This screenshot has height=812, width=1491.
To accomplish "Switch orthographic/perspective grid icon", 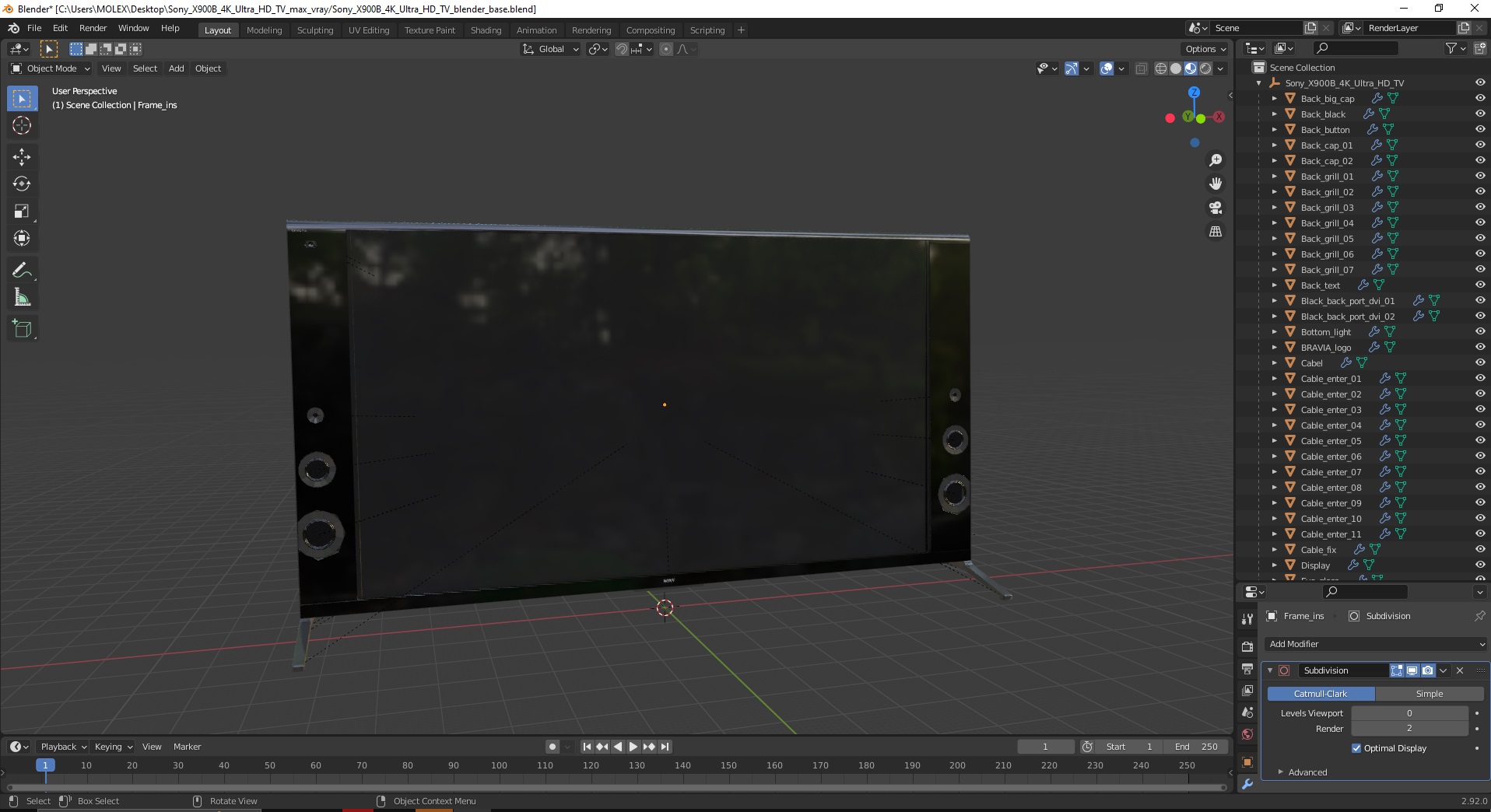I will point(1215,232).
